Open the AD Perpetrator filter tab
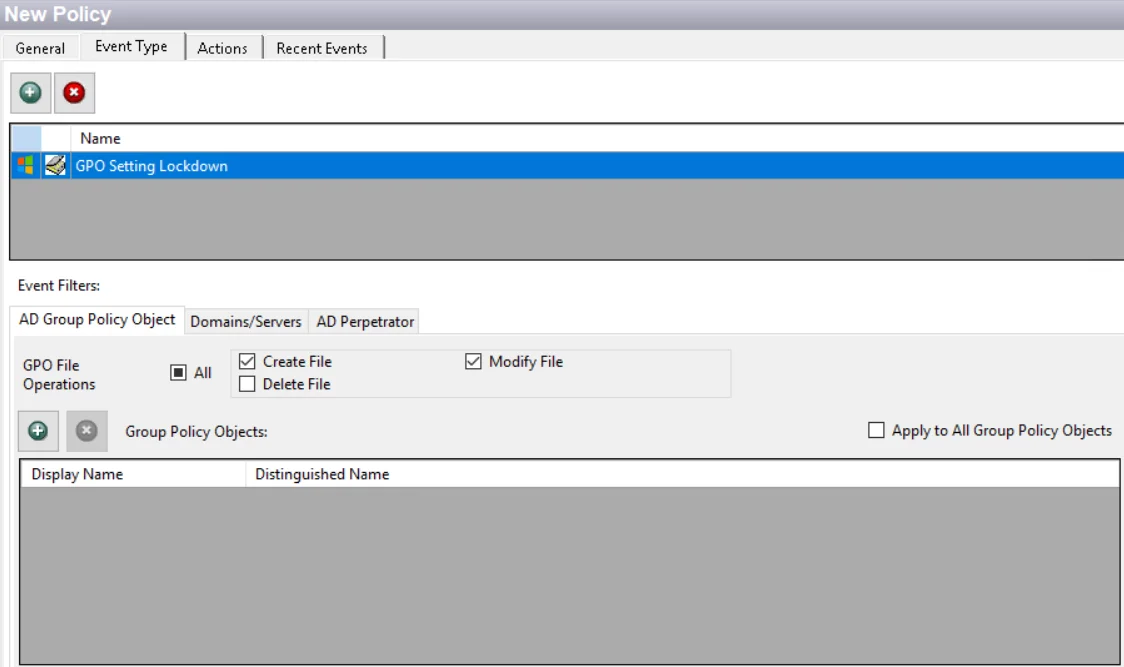The image size is (1124, 667). pos(366,321)
